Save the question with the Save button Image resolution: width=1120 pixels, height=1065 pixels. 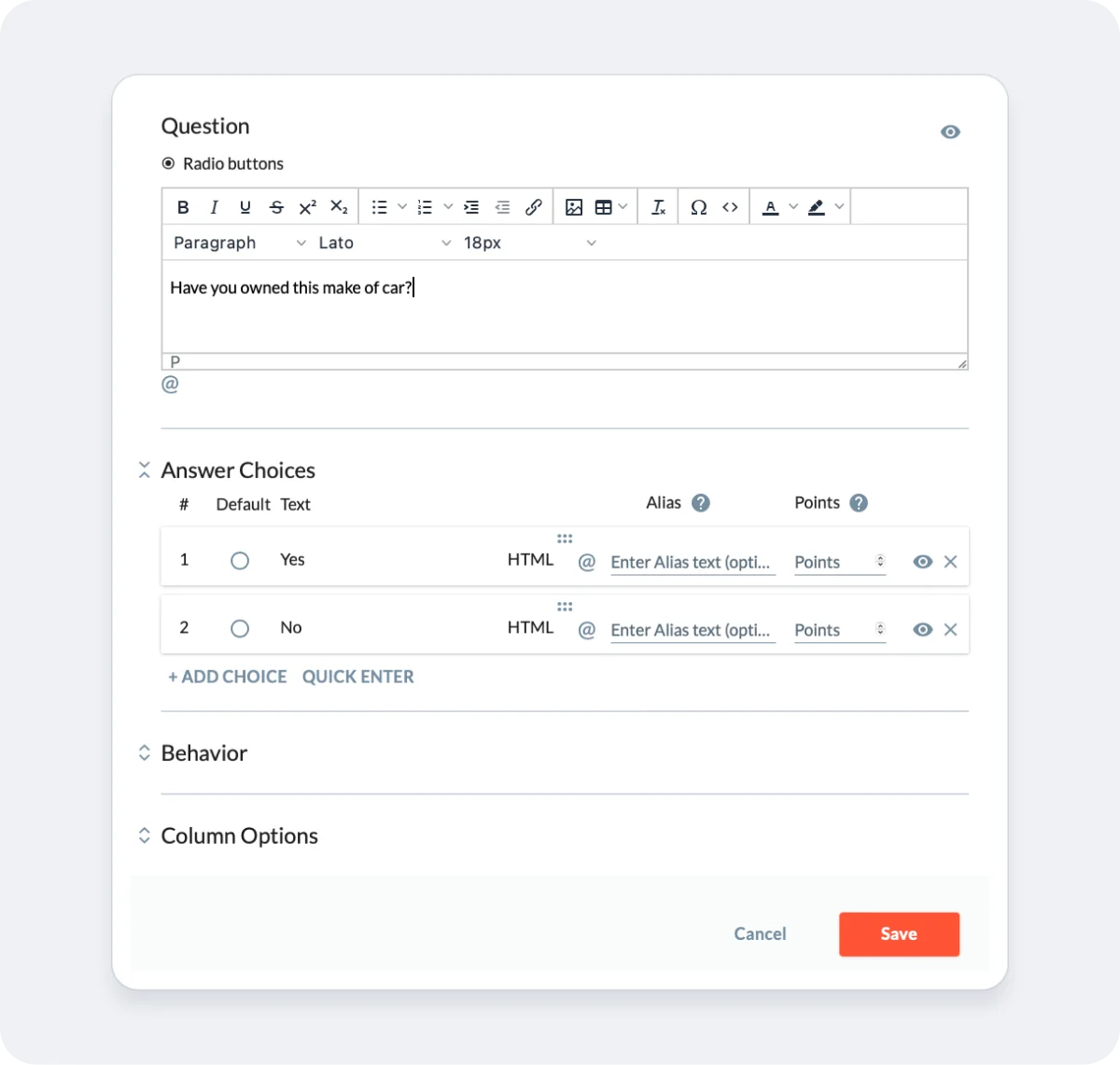(x=898, y=933)
